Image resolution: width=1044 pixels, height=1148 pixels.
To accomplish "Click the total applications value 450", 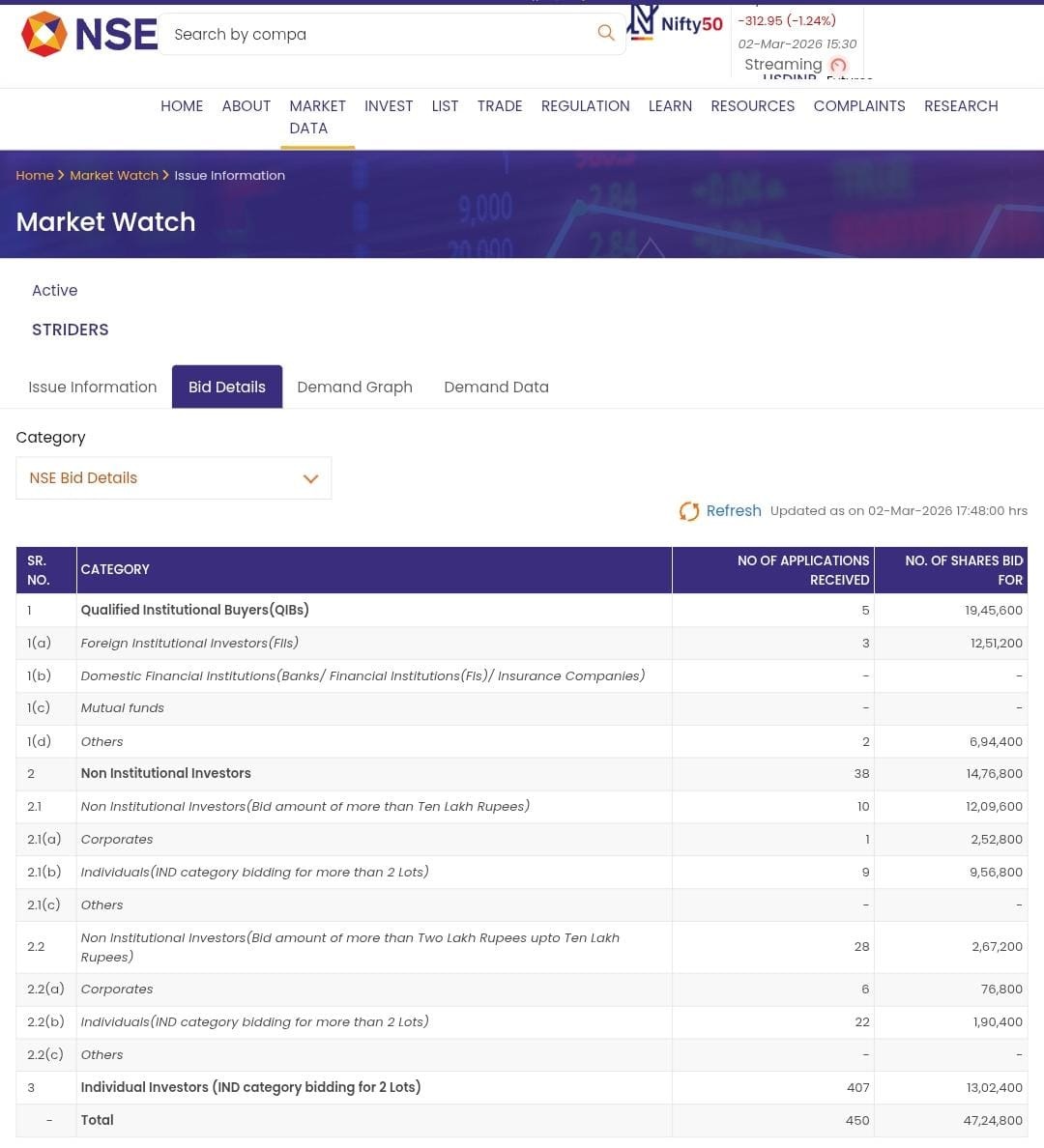I will click(857, 1120).
